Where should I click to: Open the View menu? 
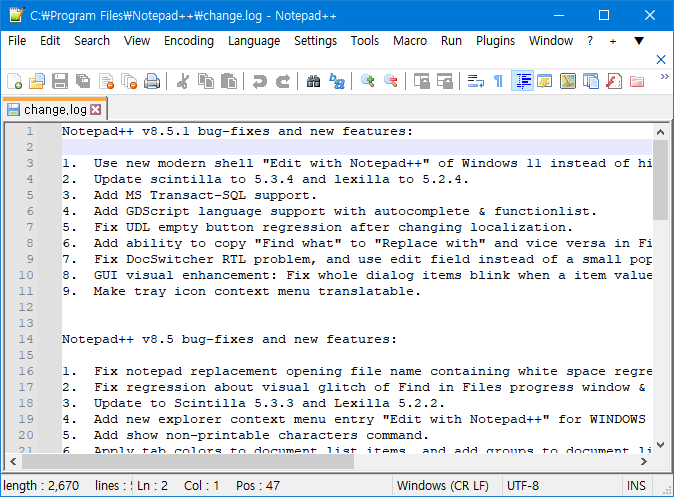tap(137, 41)
